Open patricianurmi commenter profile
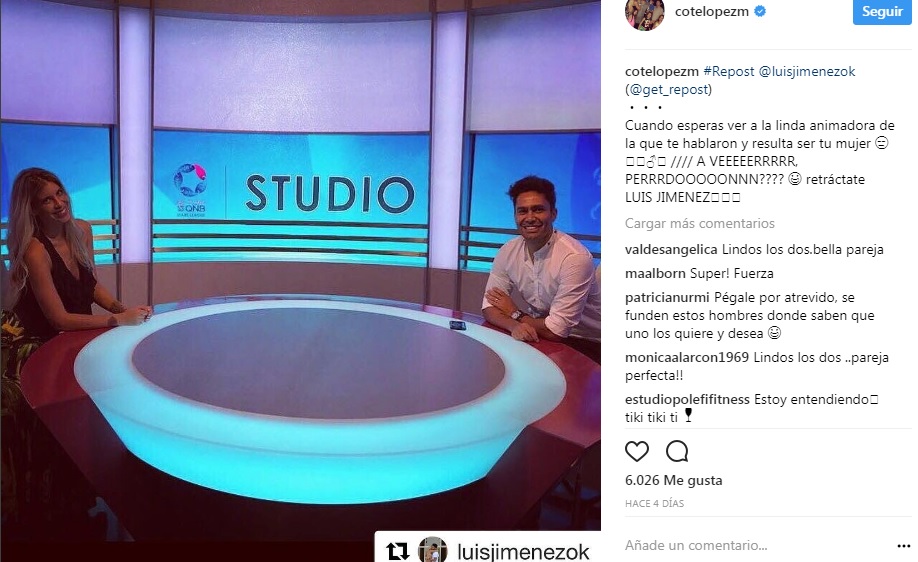The image size is (918, 562). click(x=667, y=297)
